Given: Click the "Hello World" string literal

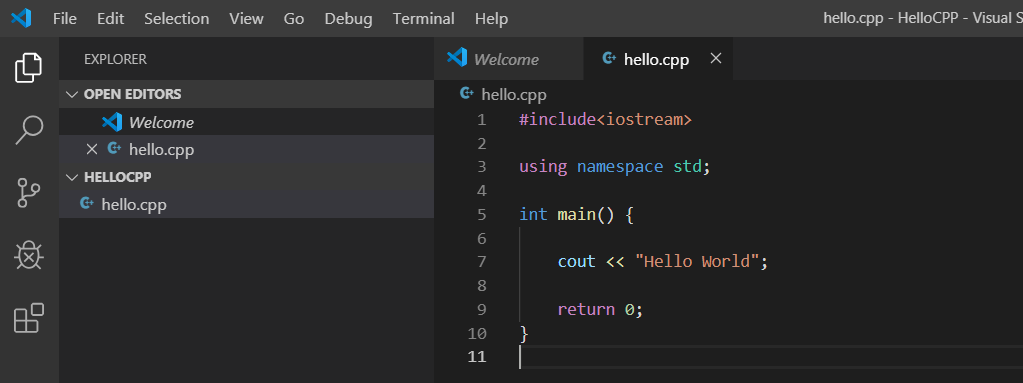Looking at the screenshot, I should pos(697,262).
